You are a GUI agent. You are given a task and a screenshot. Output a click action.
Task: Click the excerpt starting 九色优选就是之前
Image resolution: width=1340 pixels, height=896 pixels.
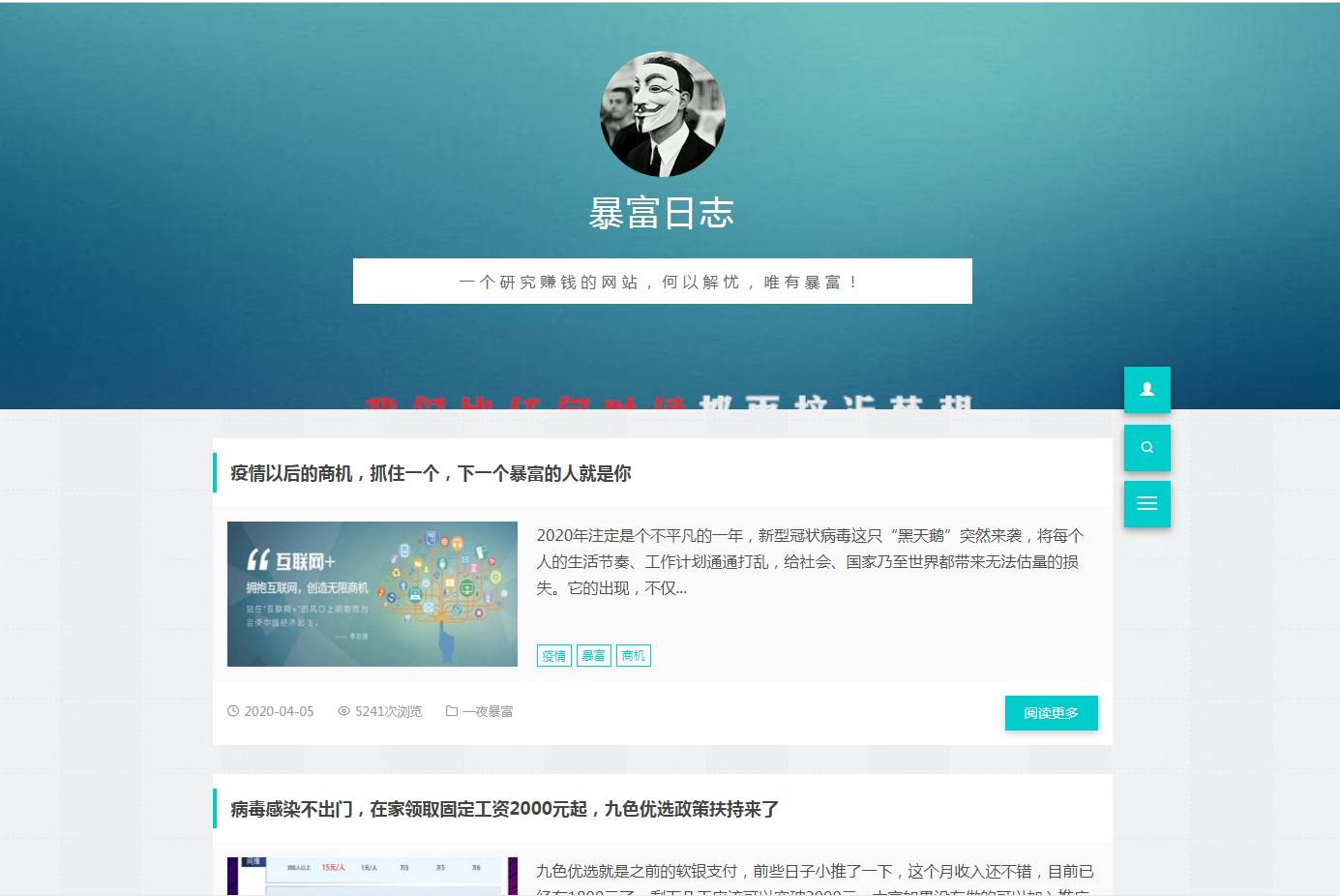(x=815, y=877)
